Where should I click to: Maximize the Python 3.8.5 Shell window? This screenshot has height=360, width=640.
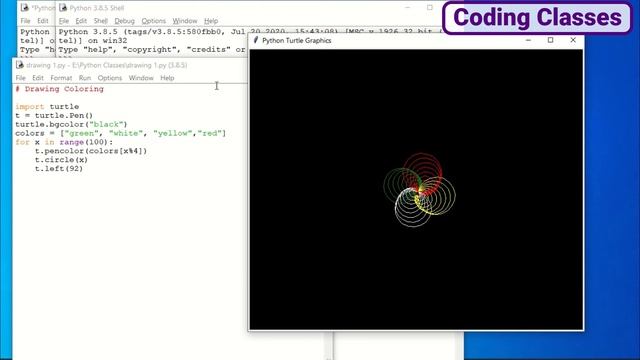(430, 8)
